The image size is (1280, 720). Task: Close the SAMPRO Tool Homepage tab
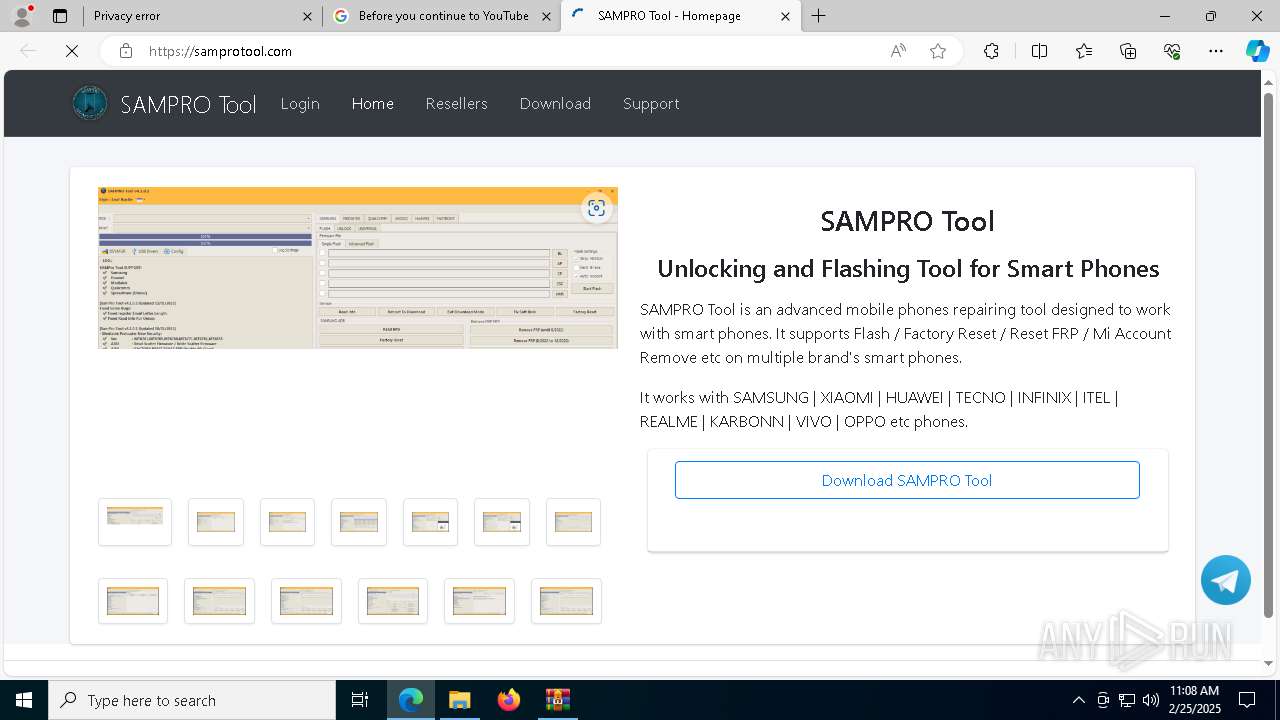tap(785, 16)
